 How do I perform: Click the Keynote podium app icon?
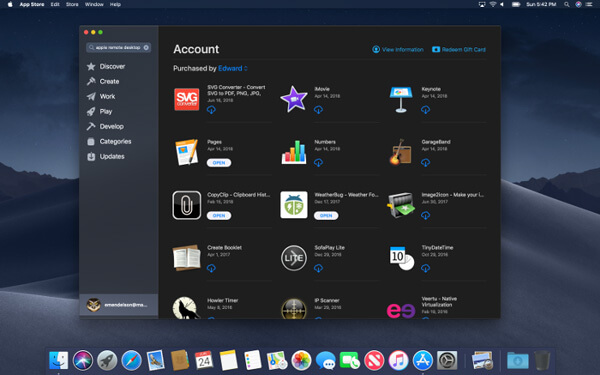pos(401,99)
